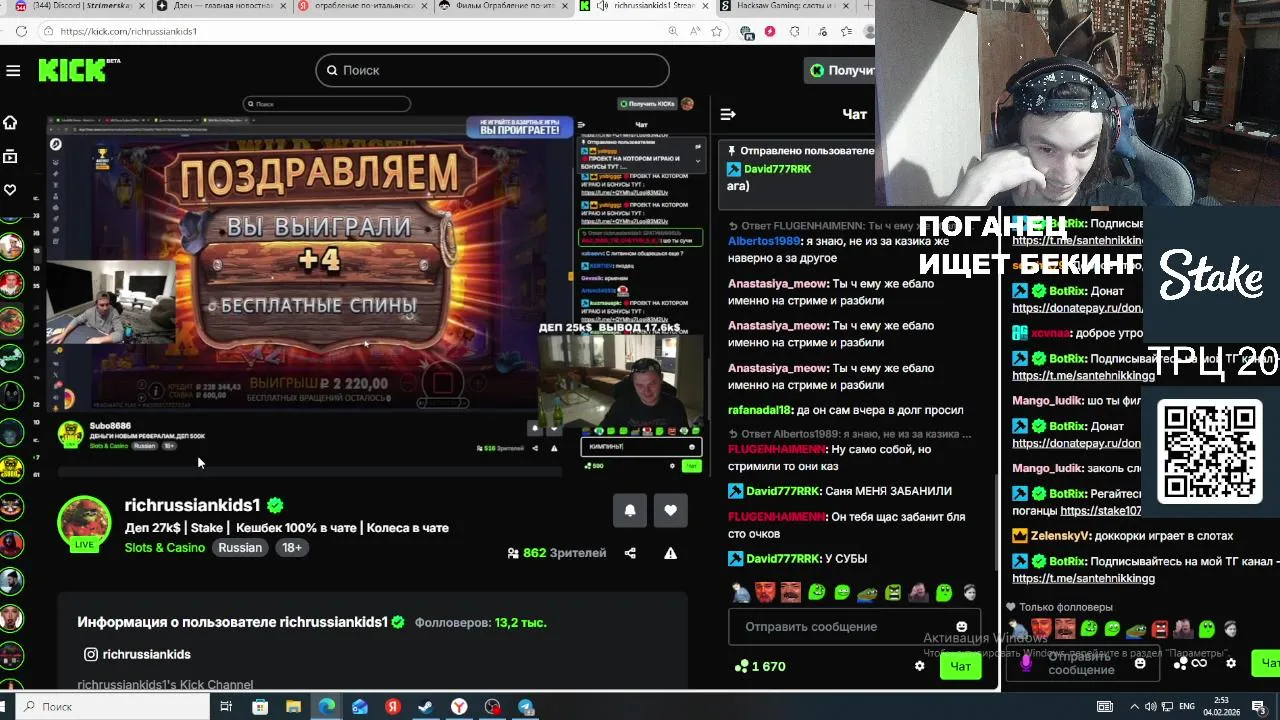The height and width of the screenshot is (720, 1280).
Task: Open the notification center icon
Action: coord(1259,707)
